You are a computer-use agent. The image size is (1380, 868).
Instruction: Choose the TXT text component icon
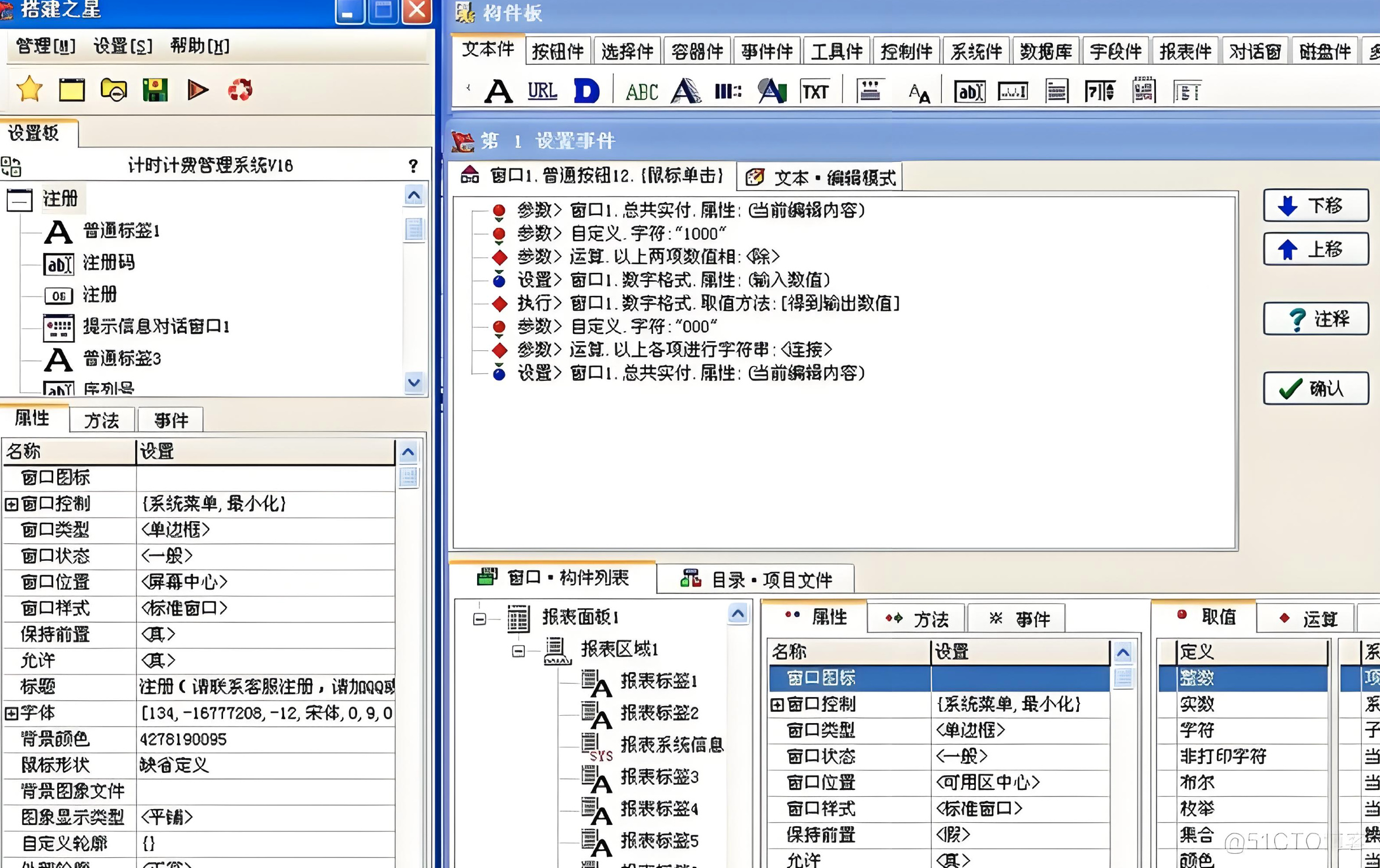815,92
